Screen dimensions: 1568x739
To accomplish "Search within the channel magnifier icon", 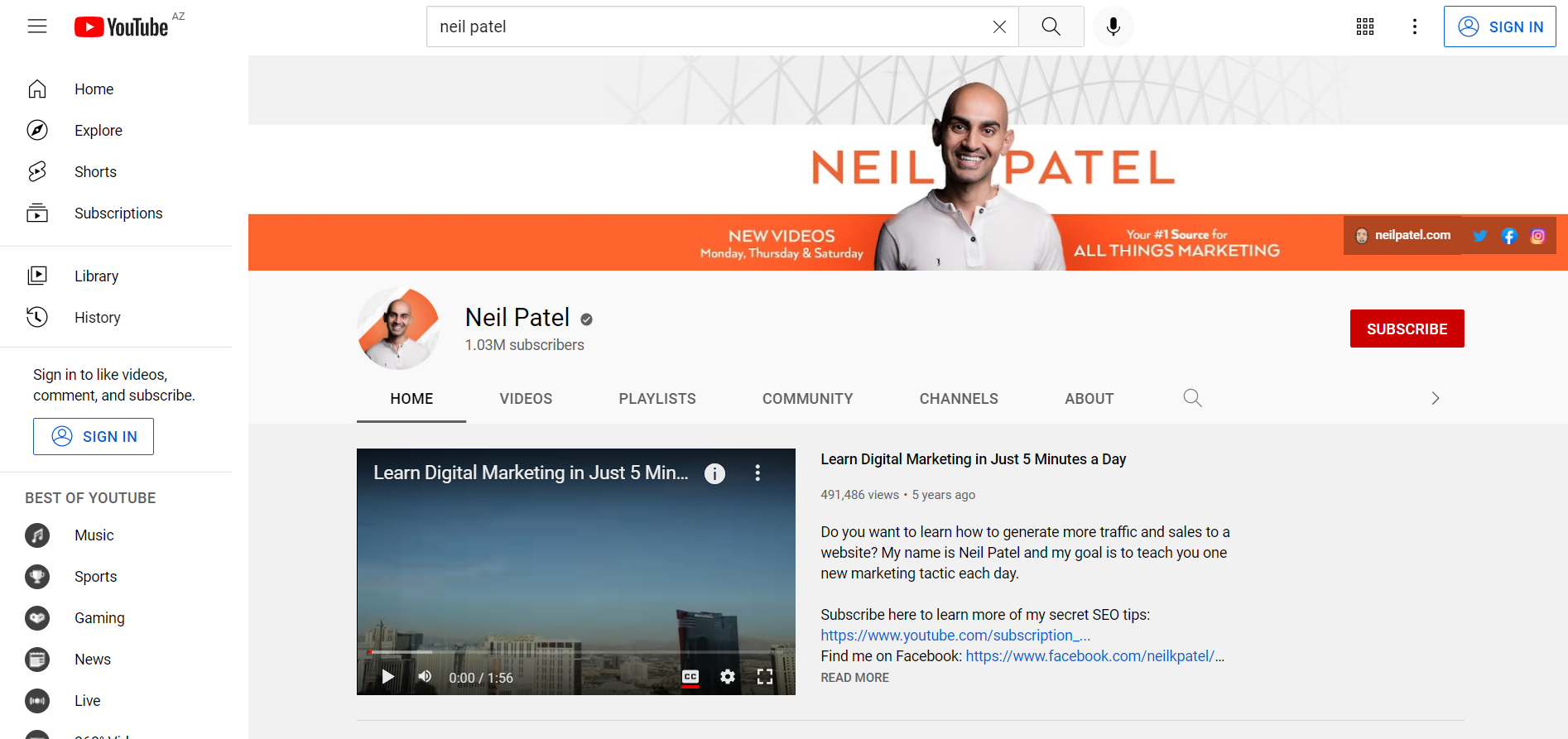I will 1192,398.
